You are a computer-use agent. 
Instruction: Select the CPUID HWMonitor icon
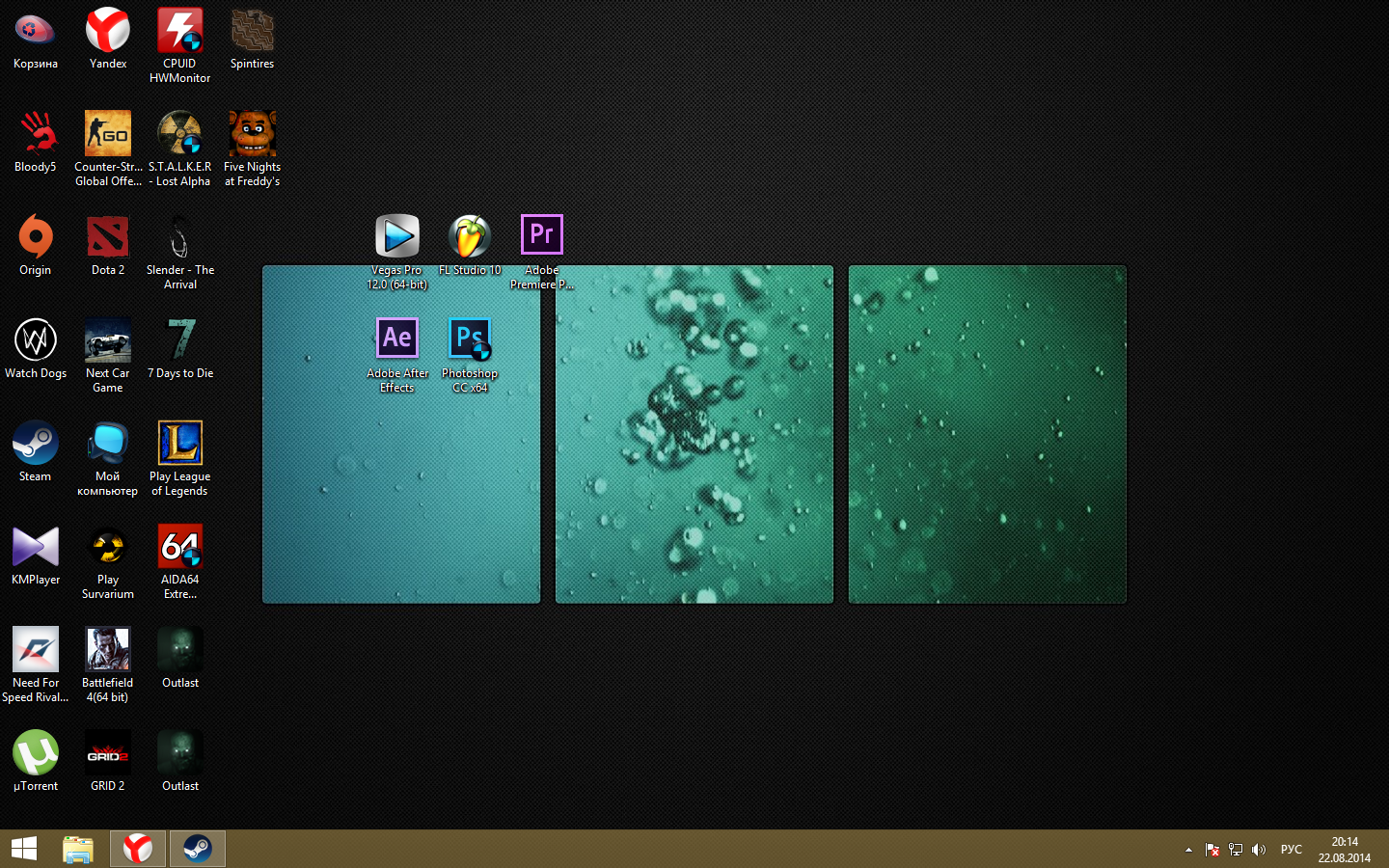coord(179,31)
